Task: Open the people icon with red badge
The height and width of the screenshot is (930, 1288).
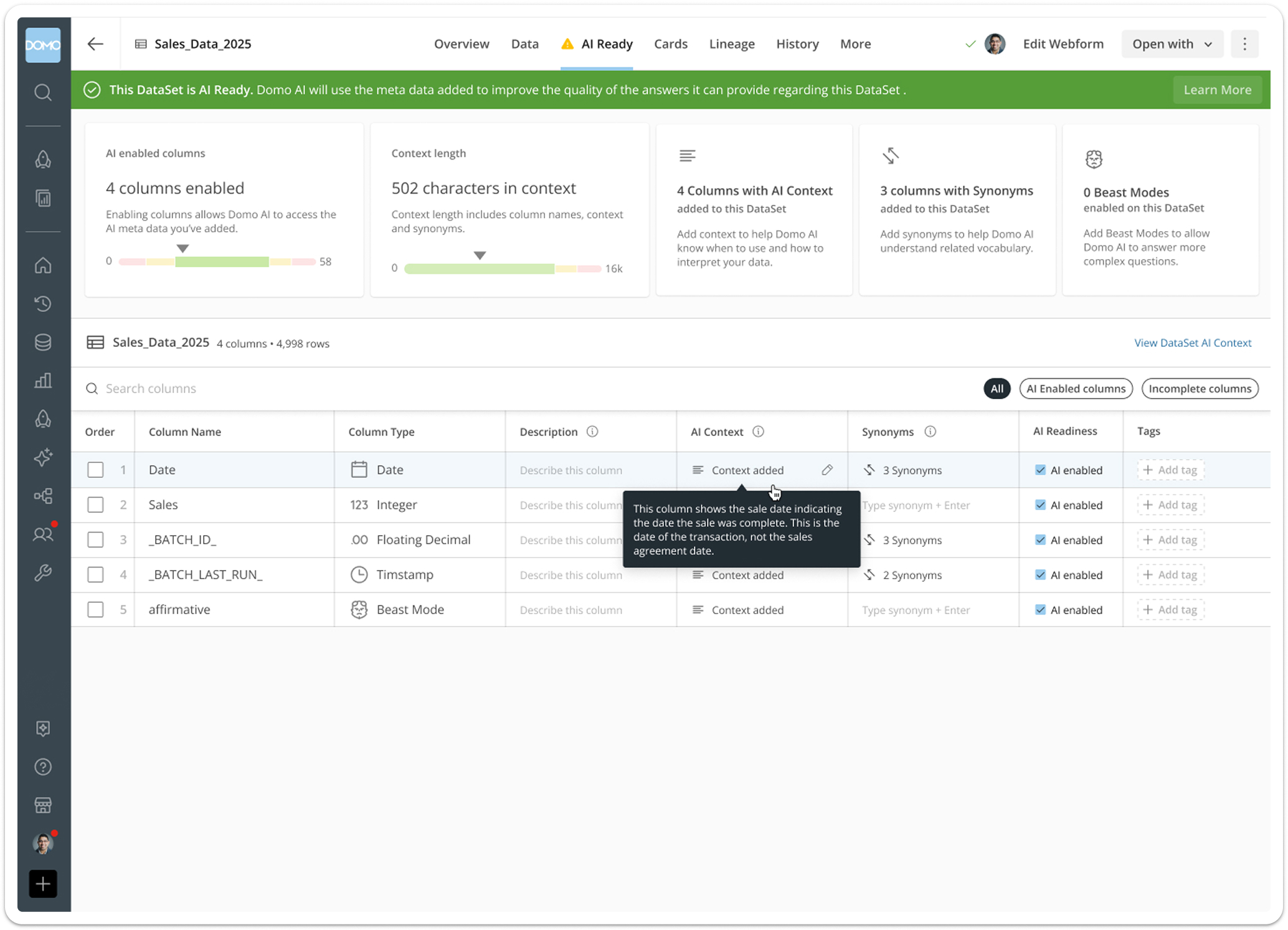Action: [x=43, y=534]
